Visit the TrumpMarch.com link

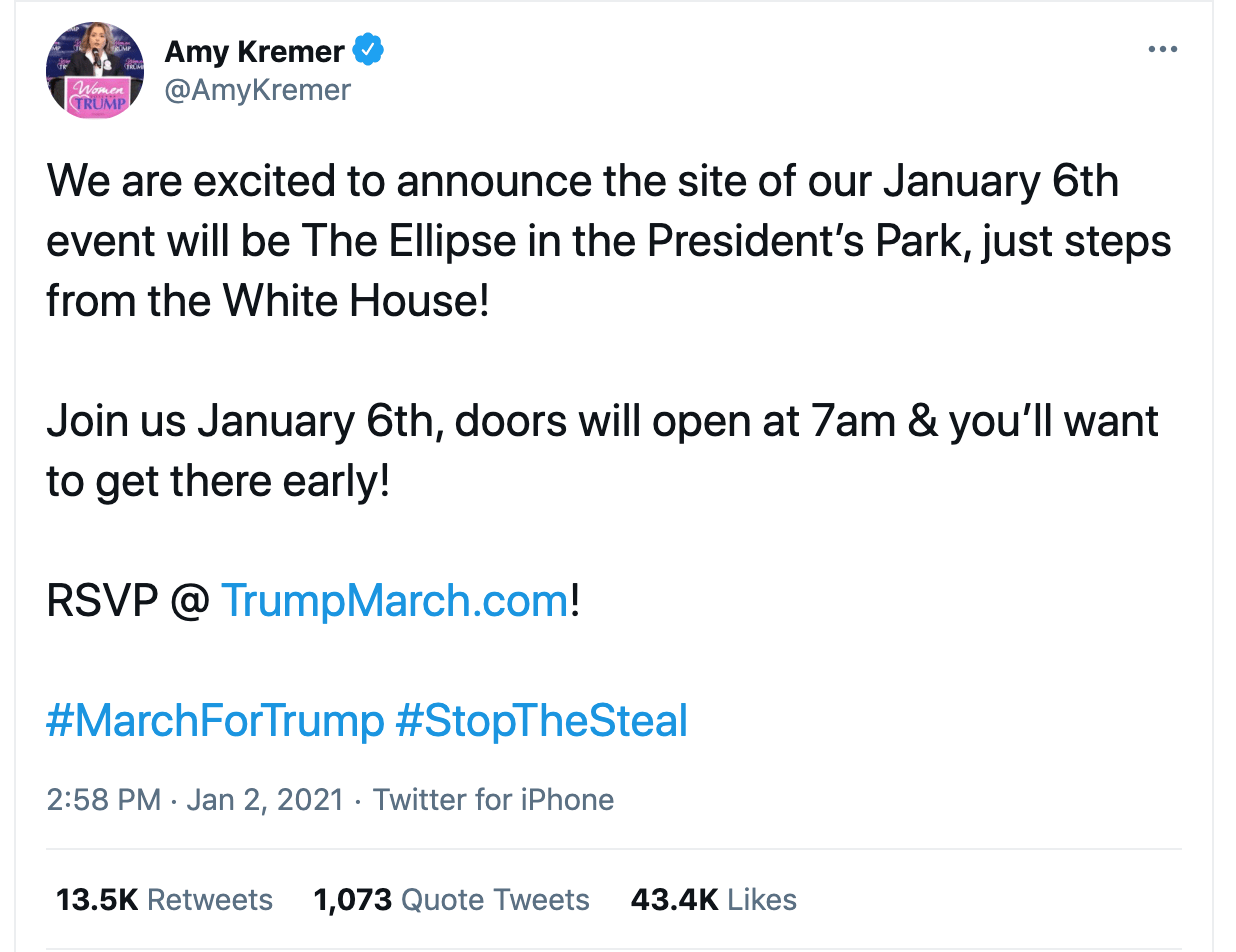pyautogui.click(x=394, y=600)
